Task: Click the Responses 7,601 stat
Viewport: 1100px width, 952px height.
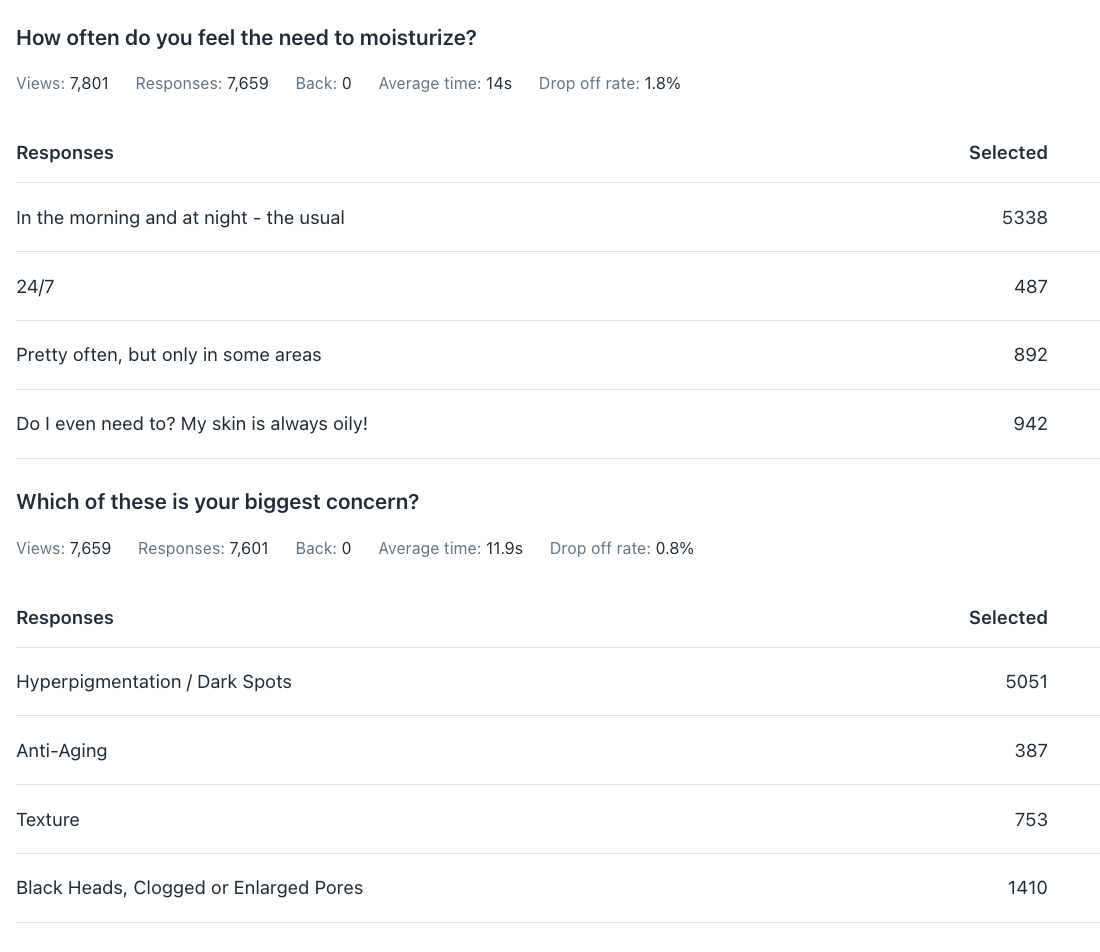Action: (x=203, y=549)
